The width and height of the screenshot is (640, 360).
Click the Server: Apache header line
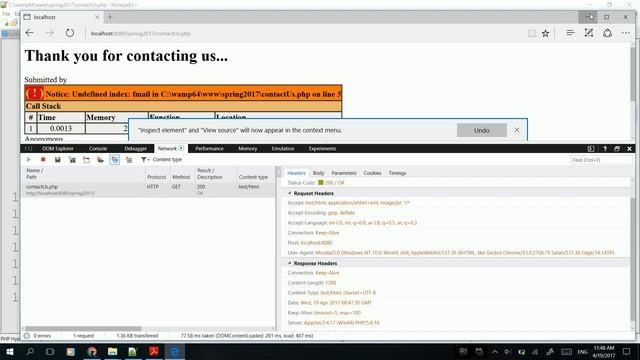(x=333, y=322)
